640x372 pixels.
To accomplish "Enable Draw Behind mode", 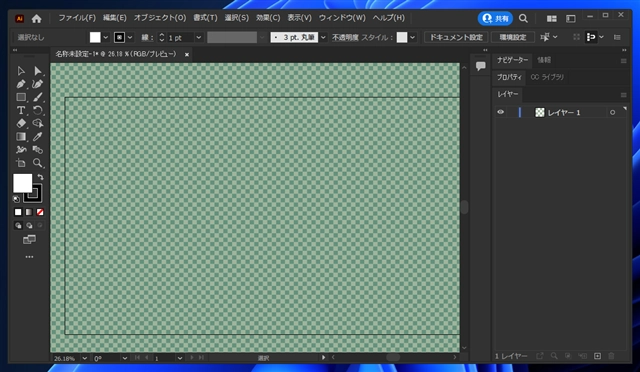I will pyautogui.click(x=29, y=225).
